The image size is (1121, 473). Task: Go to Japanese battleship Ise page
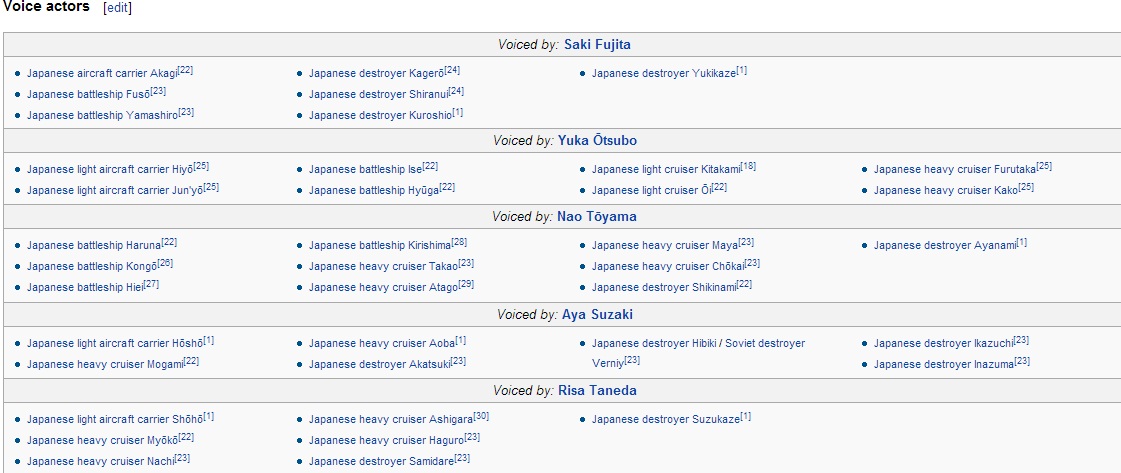point(365,170)
